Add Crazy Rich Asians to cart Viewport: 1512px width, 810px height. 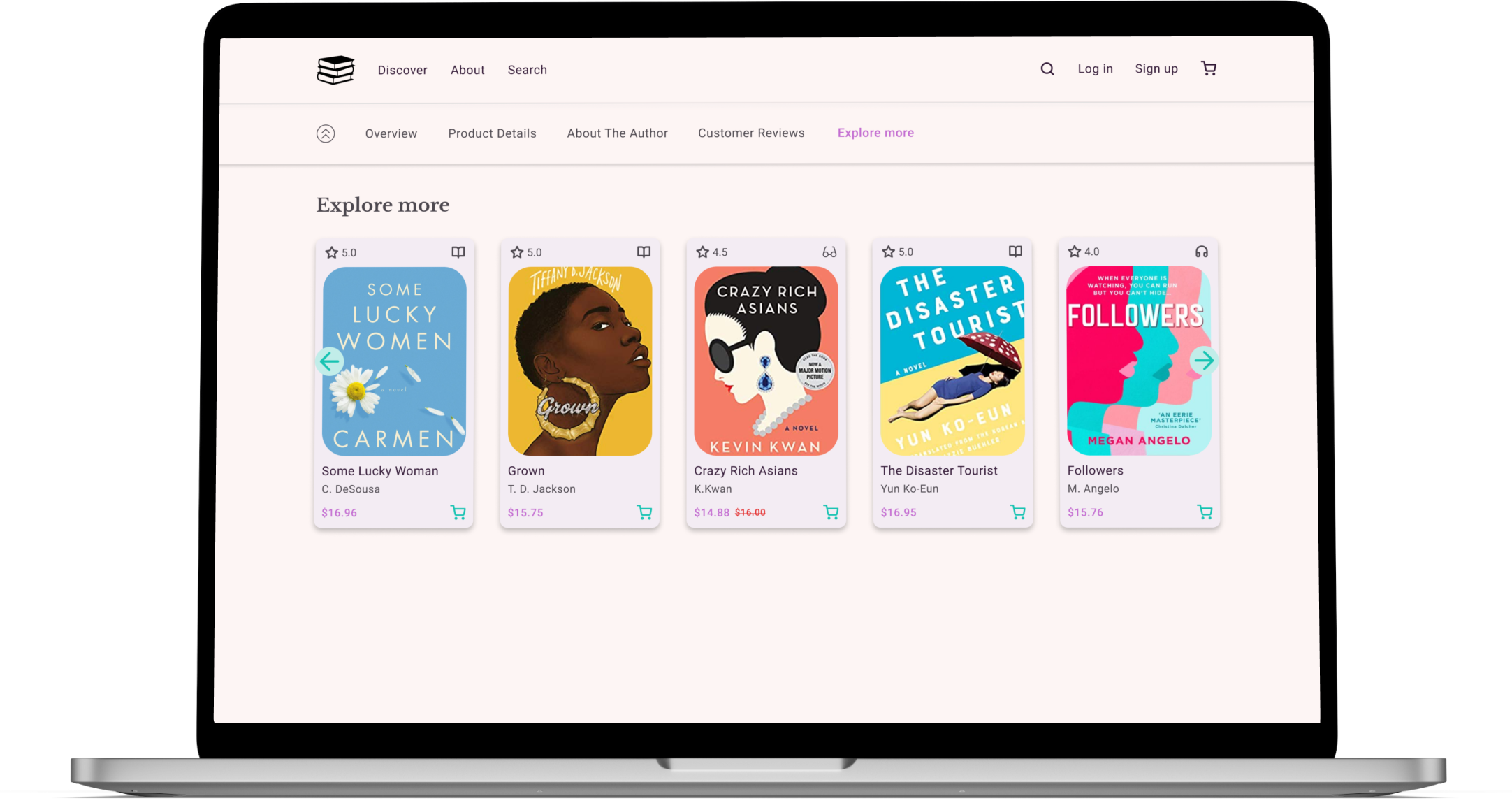(831, 512)
